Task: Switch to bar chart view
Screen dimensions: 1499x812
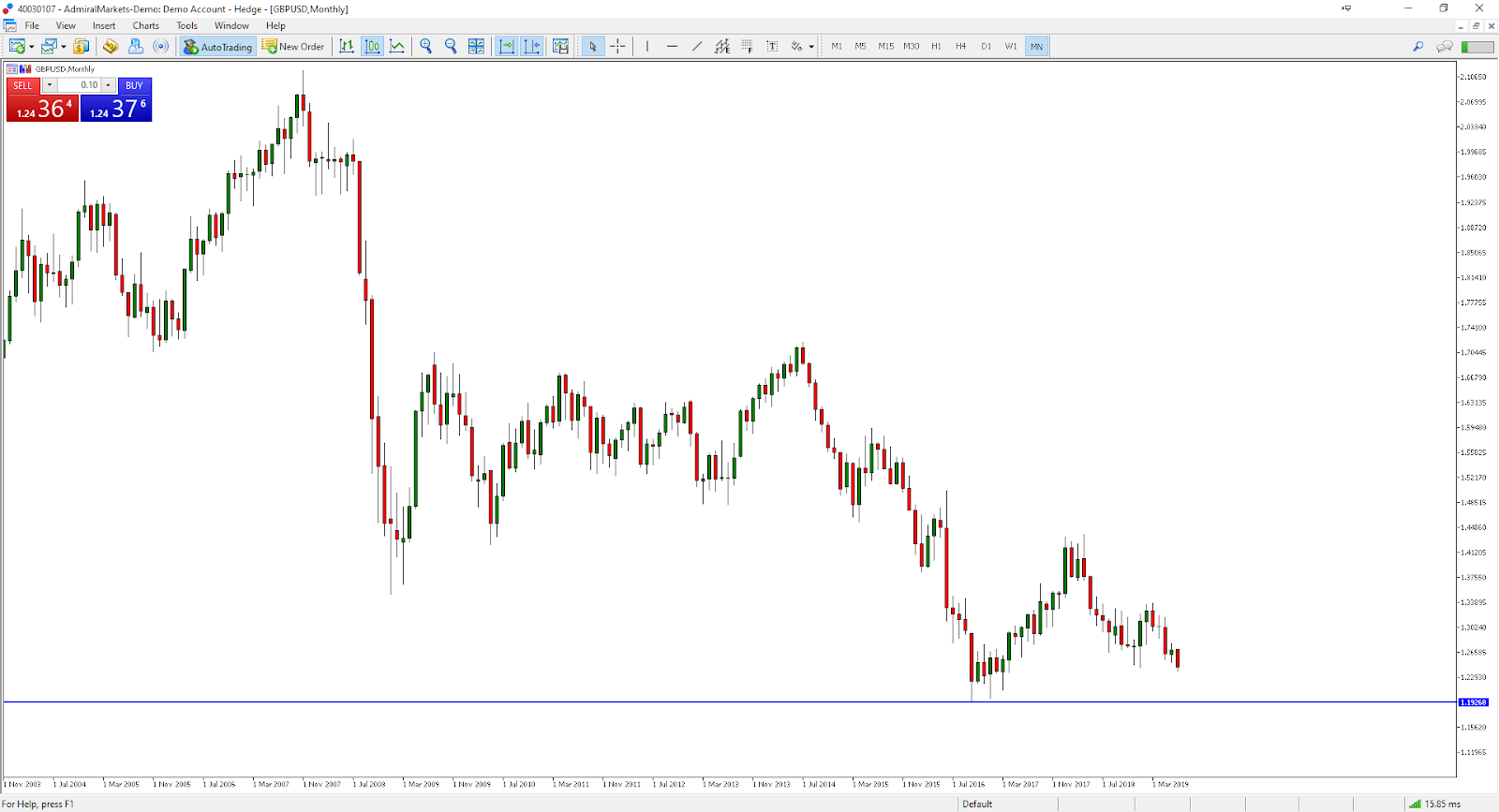Action: (347, 46)
